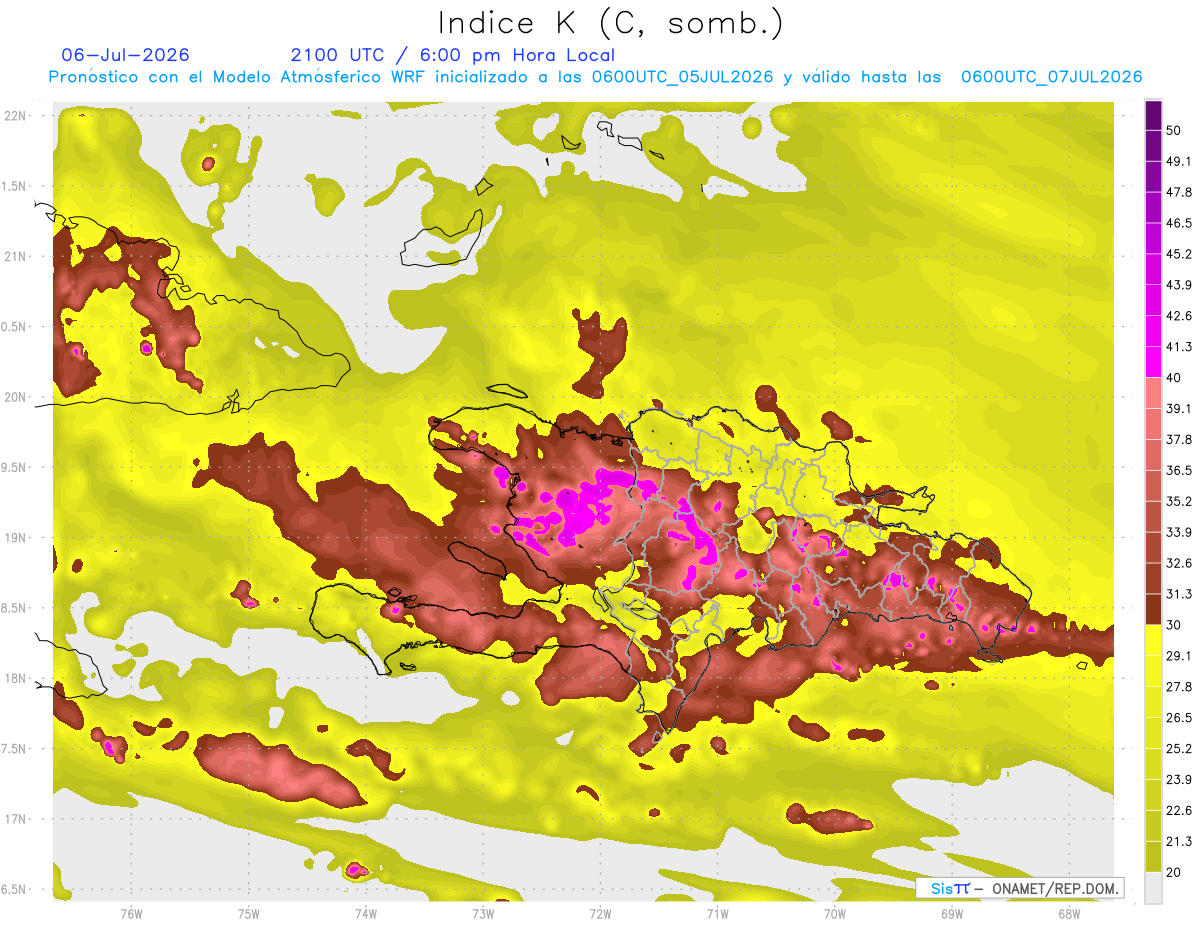Viewport: 1200px width, 927px height.
Task: Click the colorbar value '30'
Action: [1174, 625]
